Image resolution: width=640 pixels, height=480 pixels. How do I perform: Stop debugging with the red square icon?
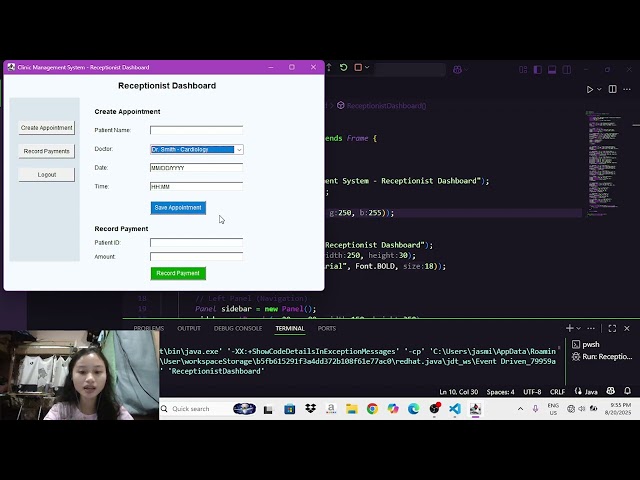(x=358, y=67)
